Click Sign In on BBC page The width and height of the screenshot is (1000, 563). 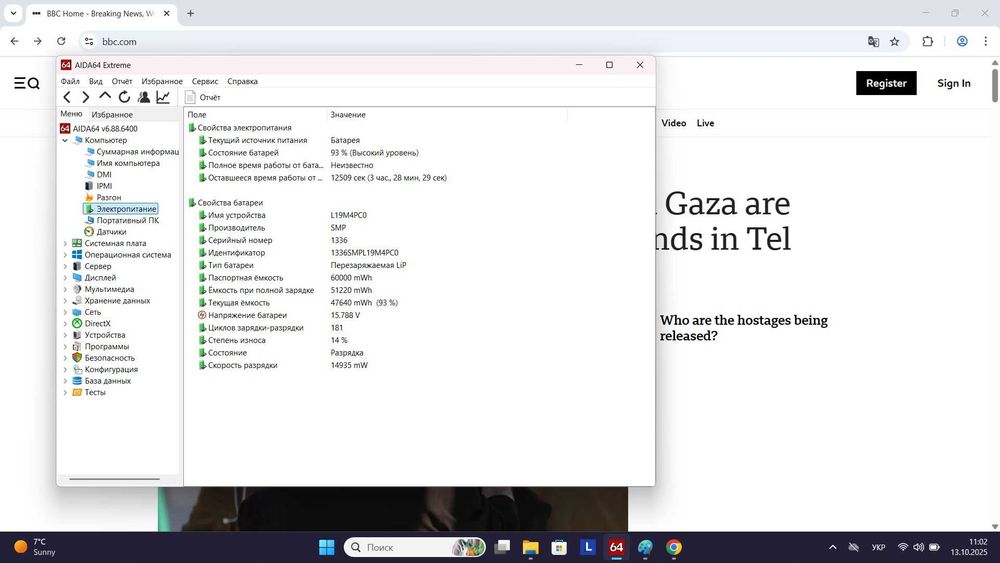coord(953,83)
